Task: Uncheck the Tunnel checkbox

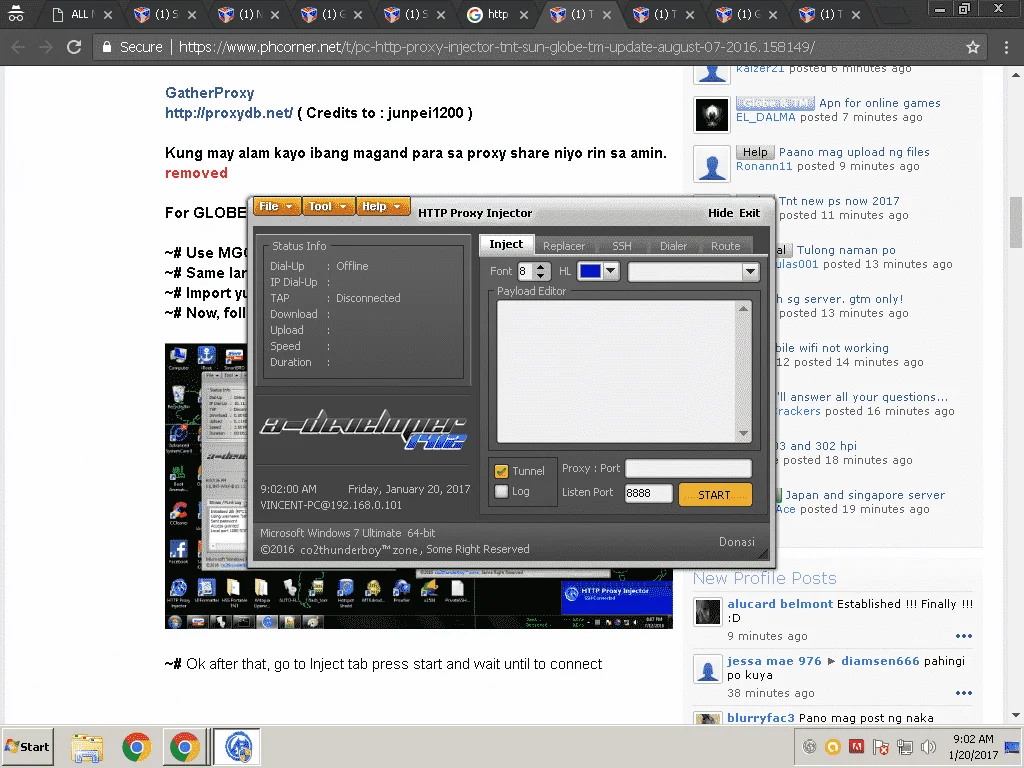Action: tap(502, 471)
